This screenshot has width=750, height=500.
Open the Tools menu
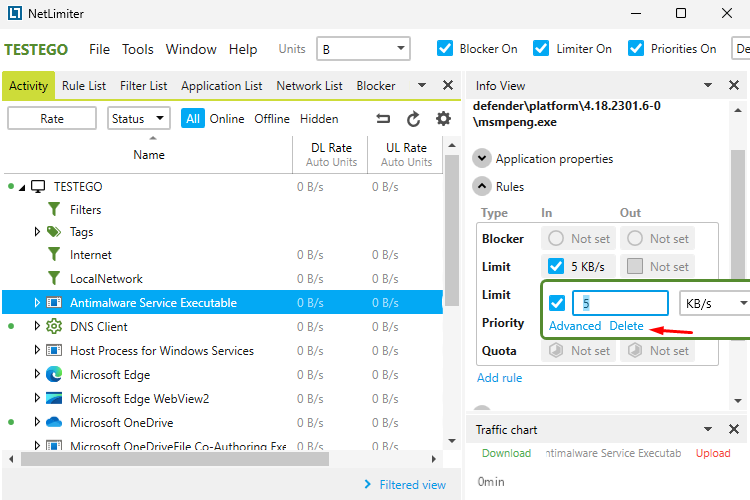pyautogui.click(x=138, y=49)
